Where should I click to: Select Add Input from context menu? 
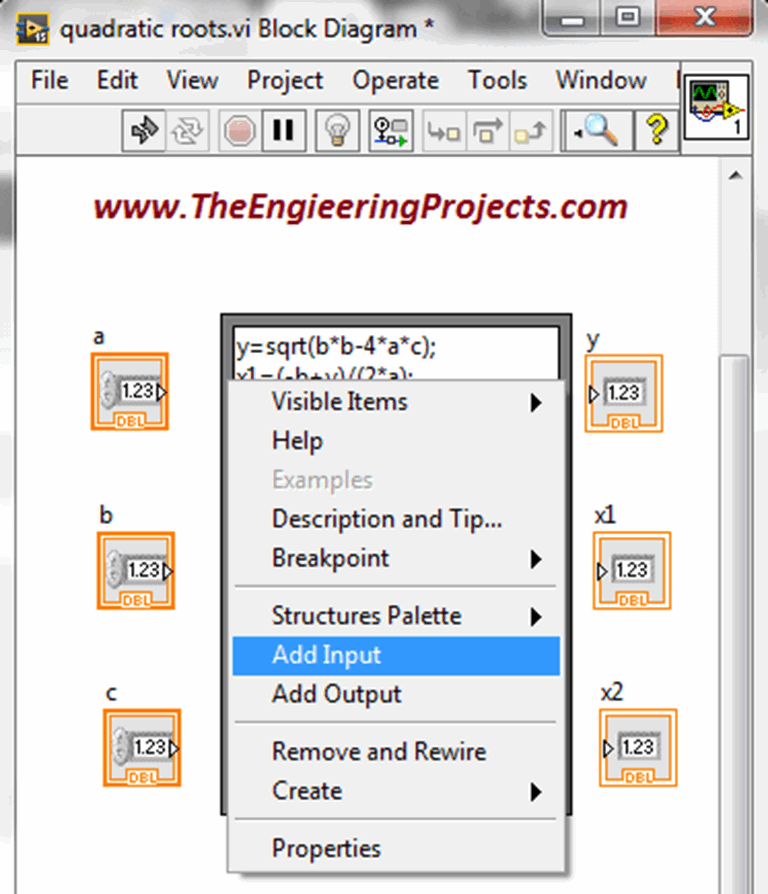[327, 655]
